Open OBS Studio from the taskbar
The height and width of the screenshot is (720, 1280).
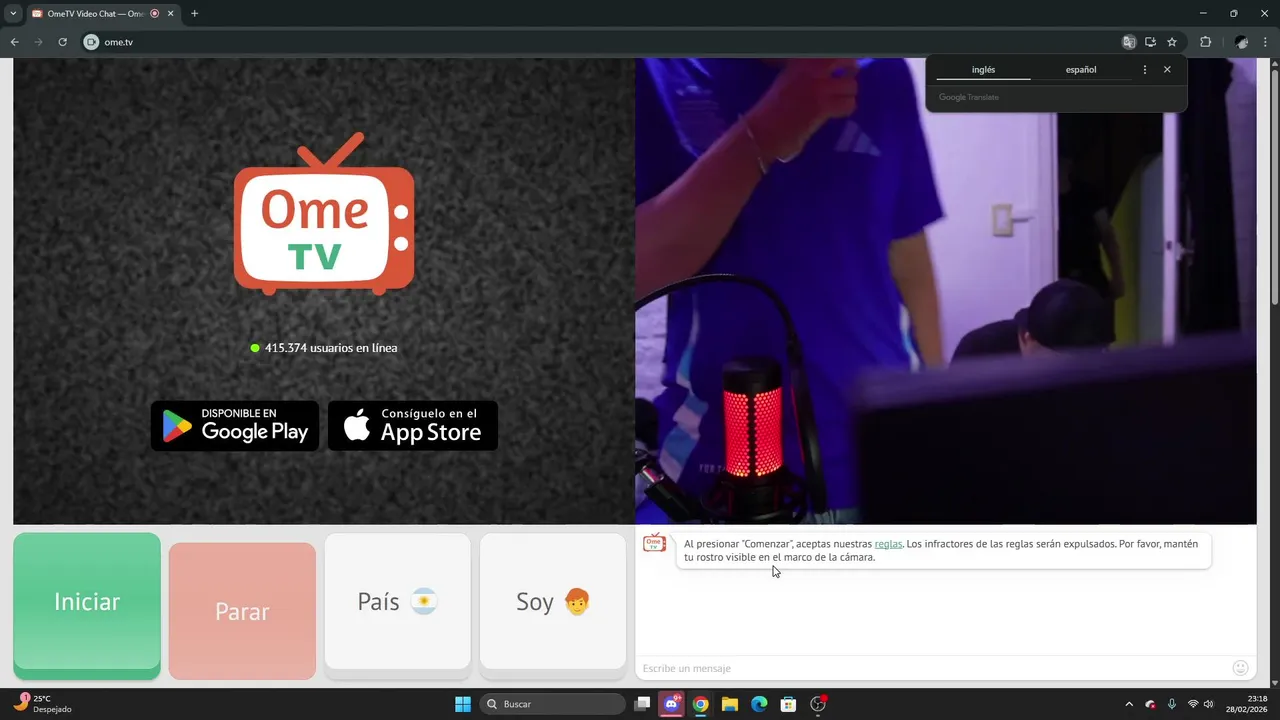[818, 704]
